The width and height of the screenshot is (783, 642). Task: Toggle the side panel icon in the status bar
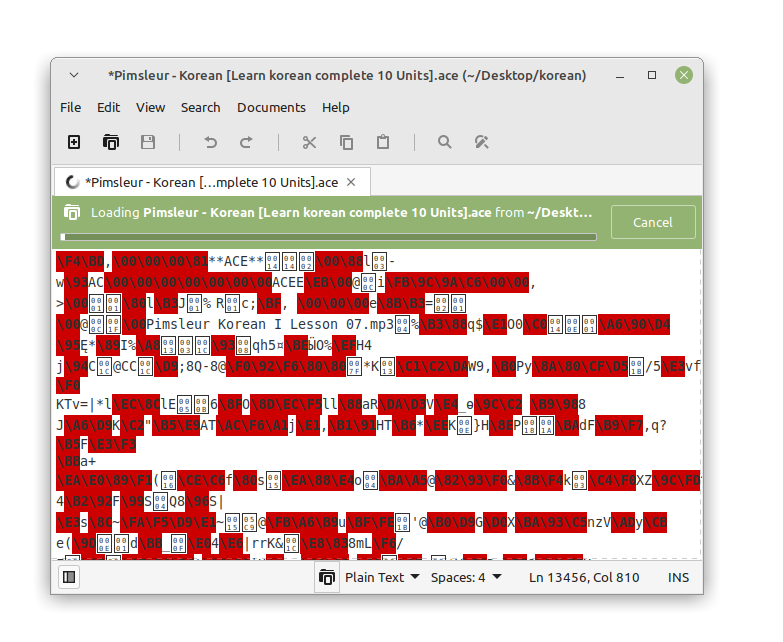click(x=69, y=578)
